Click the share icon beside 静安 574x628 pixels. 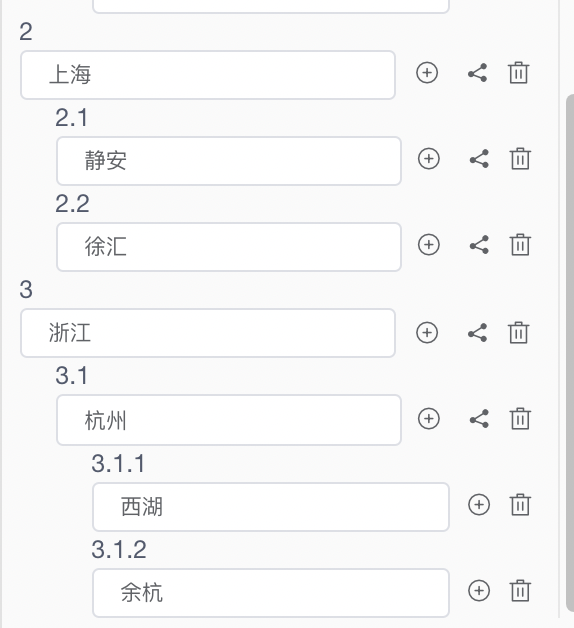(x=479, y=159)
